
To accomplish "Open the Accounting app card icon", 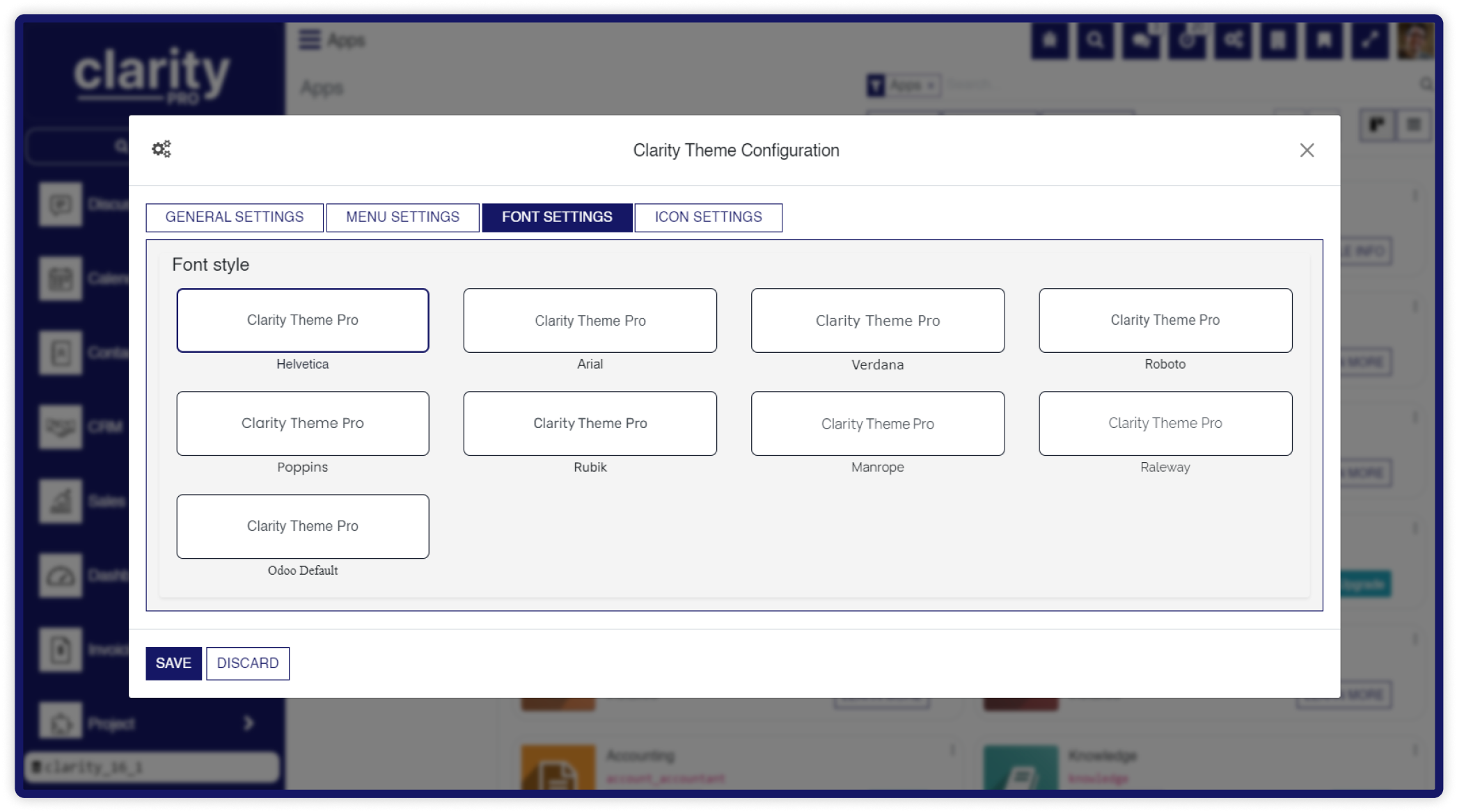I will [558, 767].
